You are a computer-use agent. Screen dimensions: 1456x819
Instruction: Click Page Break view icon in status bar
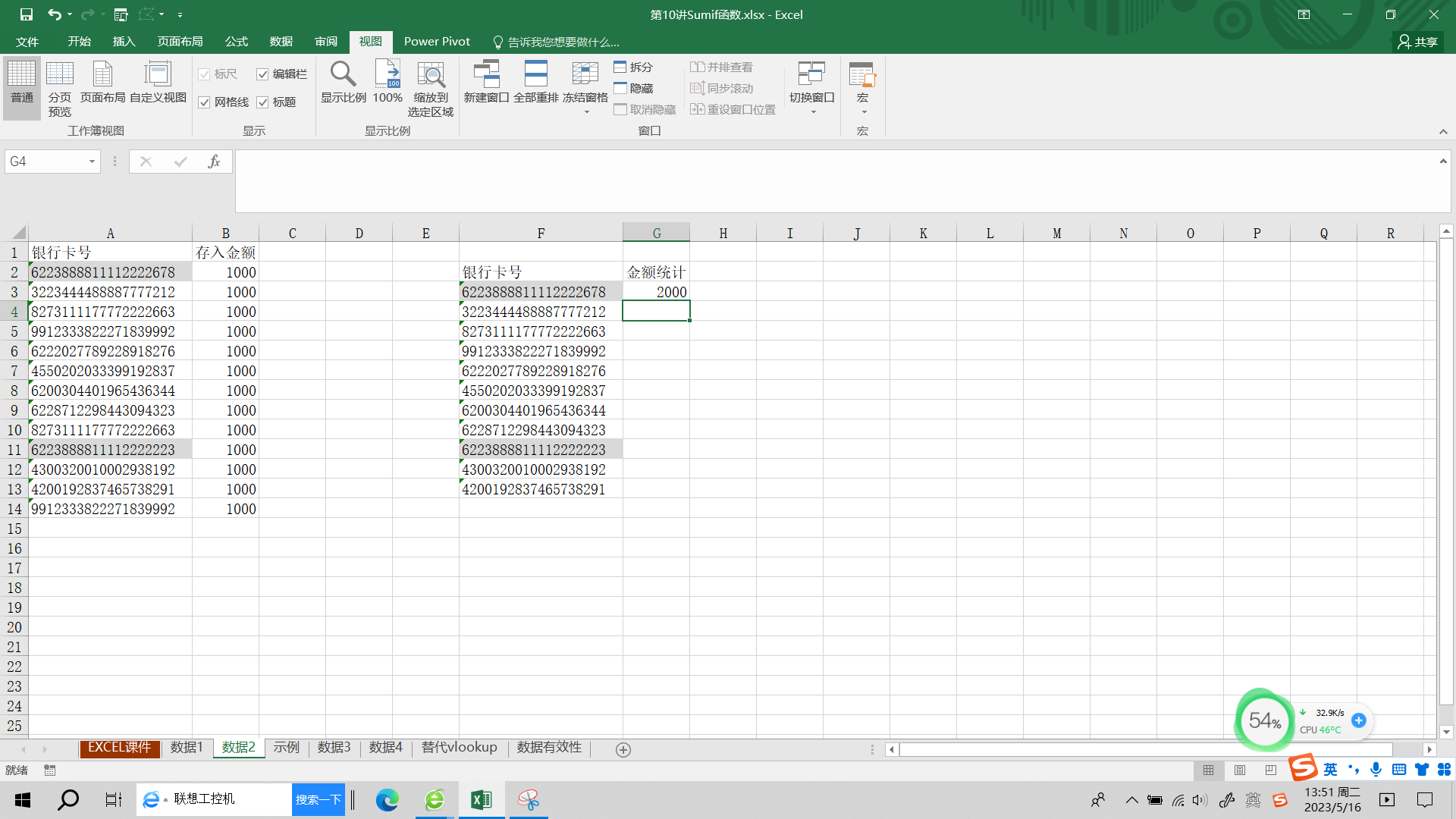click(x=1271, y=770)
